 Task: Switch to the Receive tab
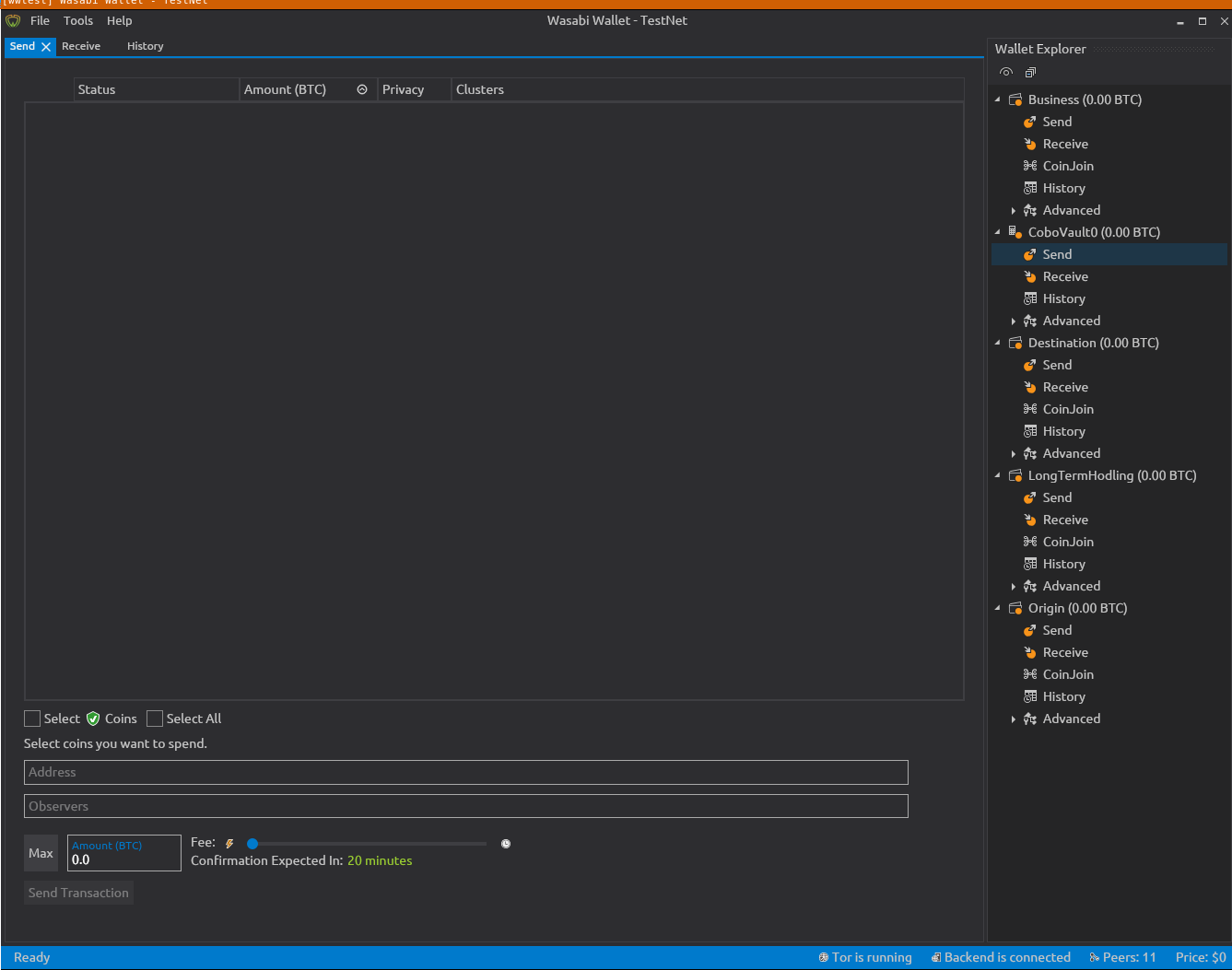(x=81, y=45)
